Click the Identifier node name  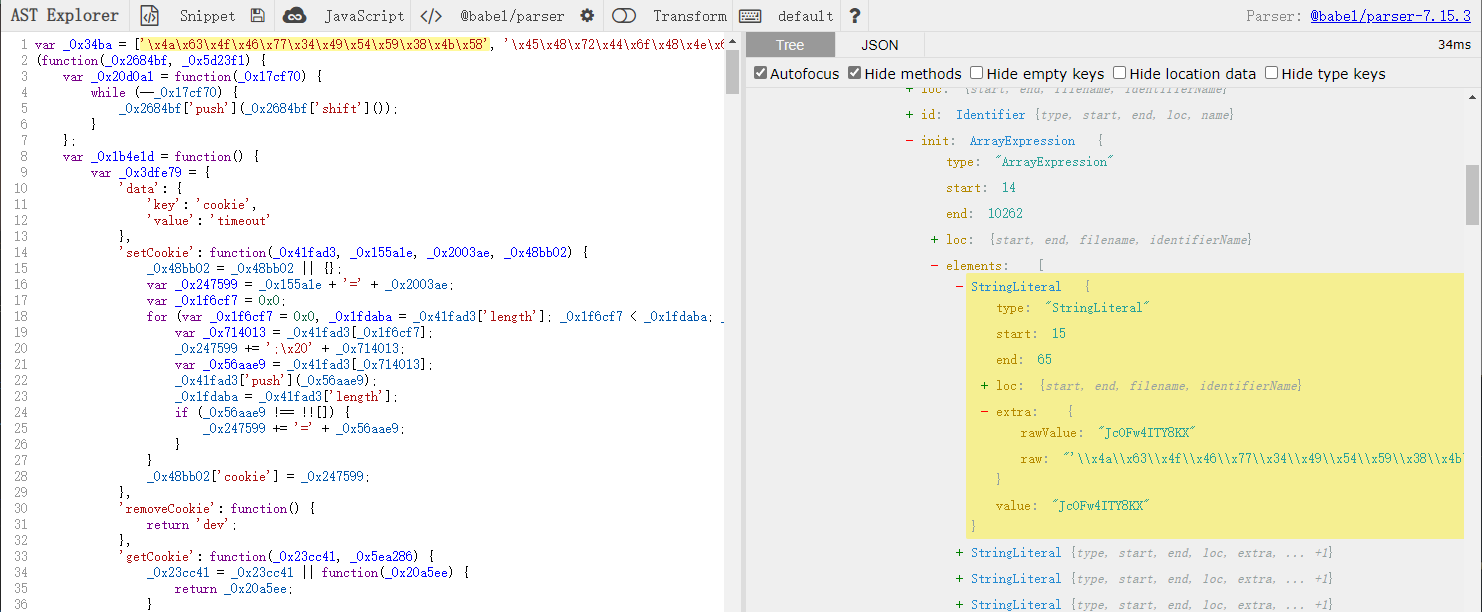(992, 115)
